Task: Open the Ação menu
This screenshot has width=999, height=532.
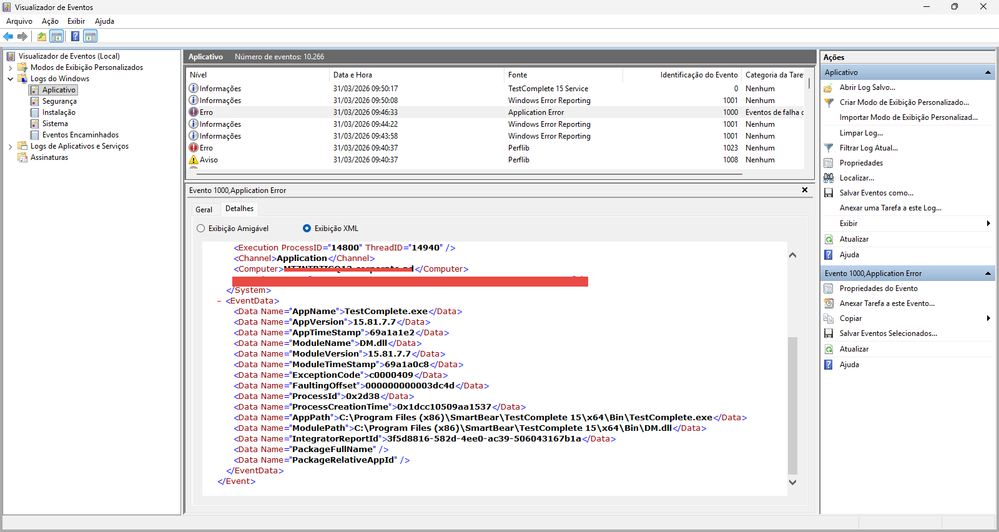Action: (50, 21)
